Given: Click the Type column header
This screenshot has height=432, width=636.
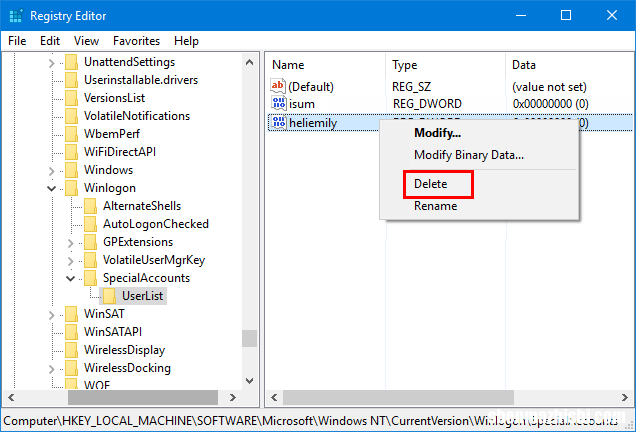Looking at the screenshot, I should 405,64.
